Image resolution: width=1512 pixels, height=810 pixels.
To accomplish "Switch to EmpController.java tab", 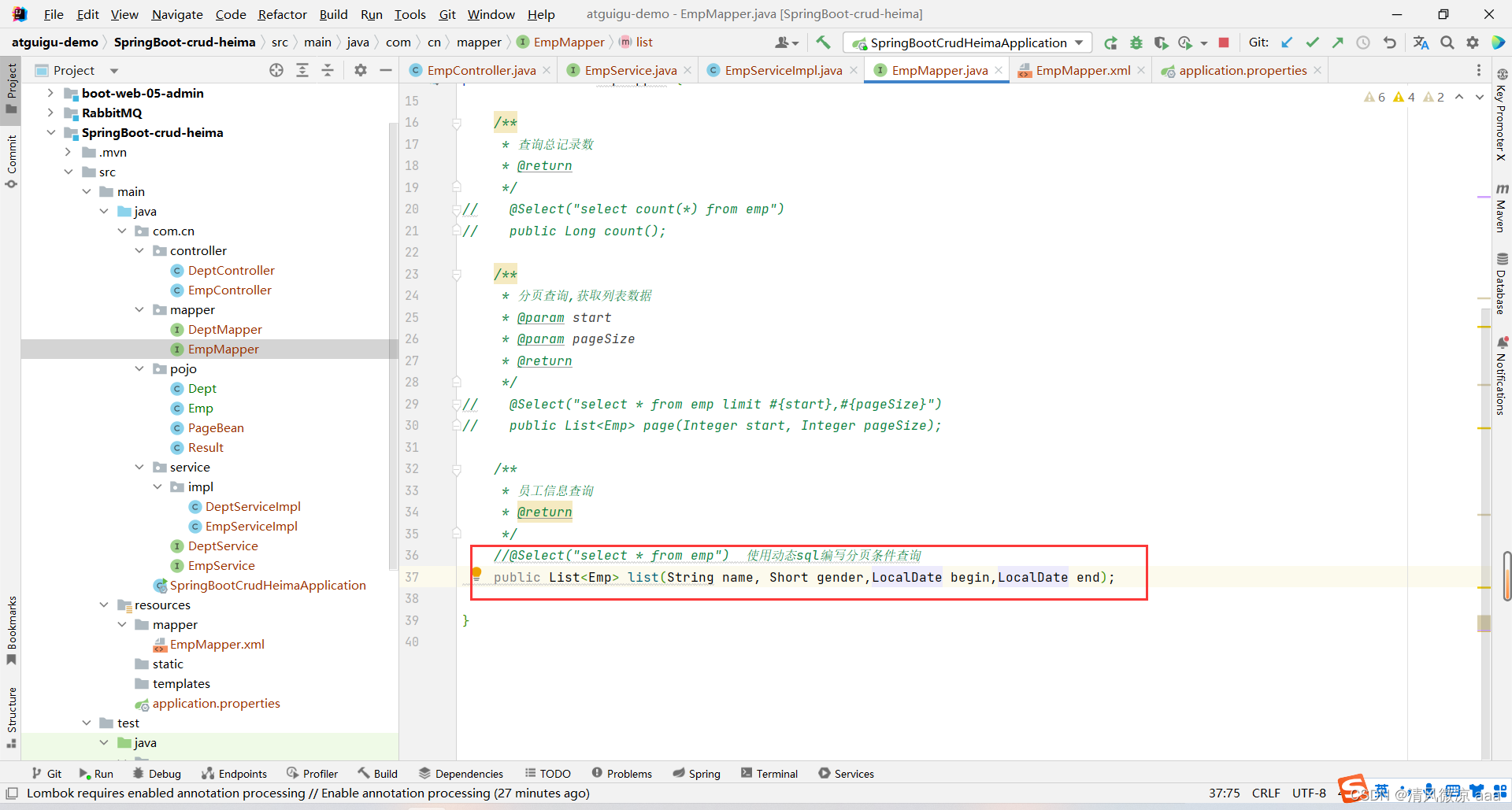I will [x=481, y=70].
